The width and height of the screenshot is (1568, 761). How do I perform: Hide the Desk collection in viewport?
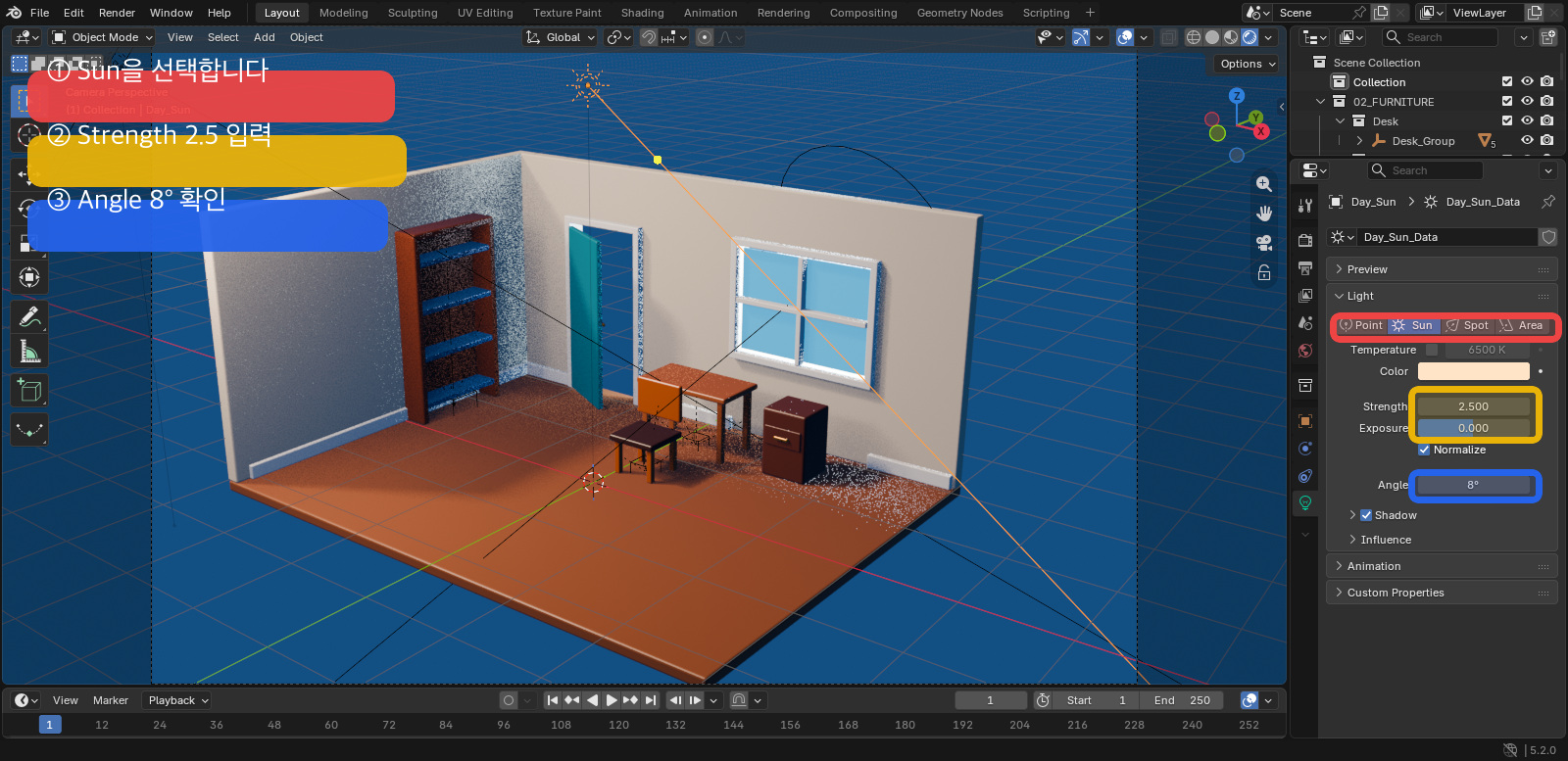click(1527, 120)
